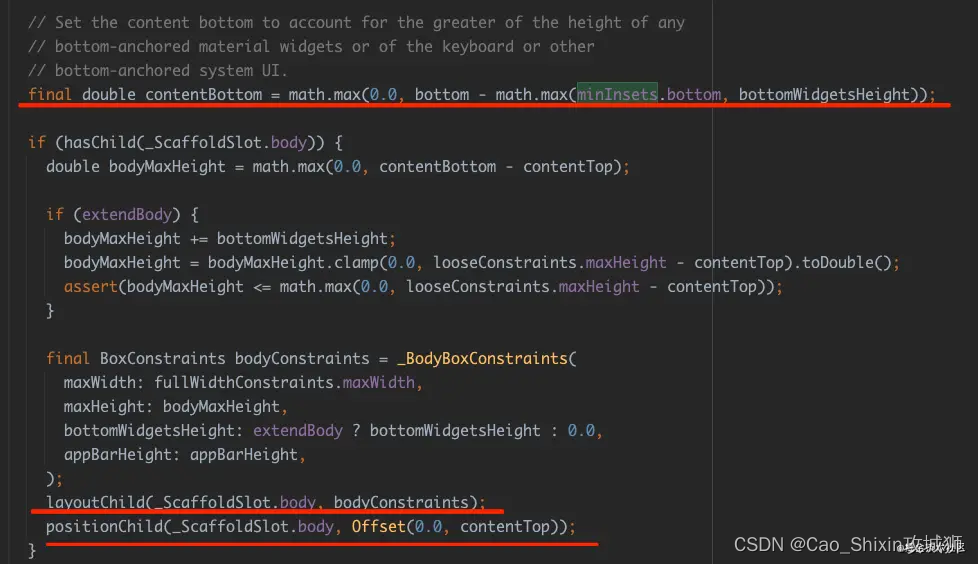The image size is (978, 564).
Task: Click the bottomWidgetsHeight: named parameter label
Action: coord(153,430)
